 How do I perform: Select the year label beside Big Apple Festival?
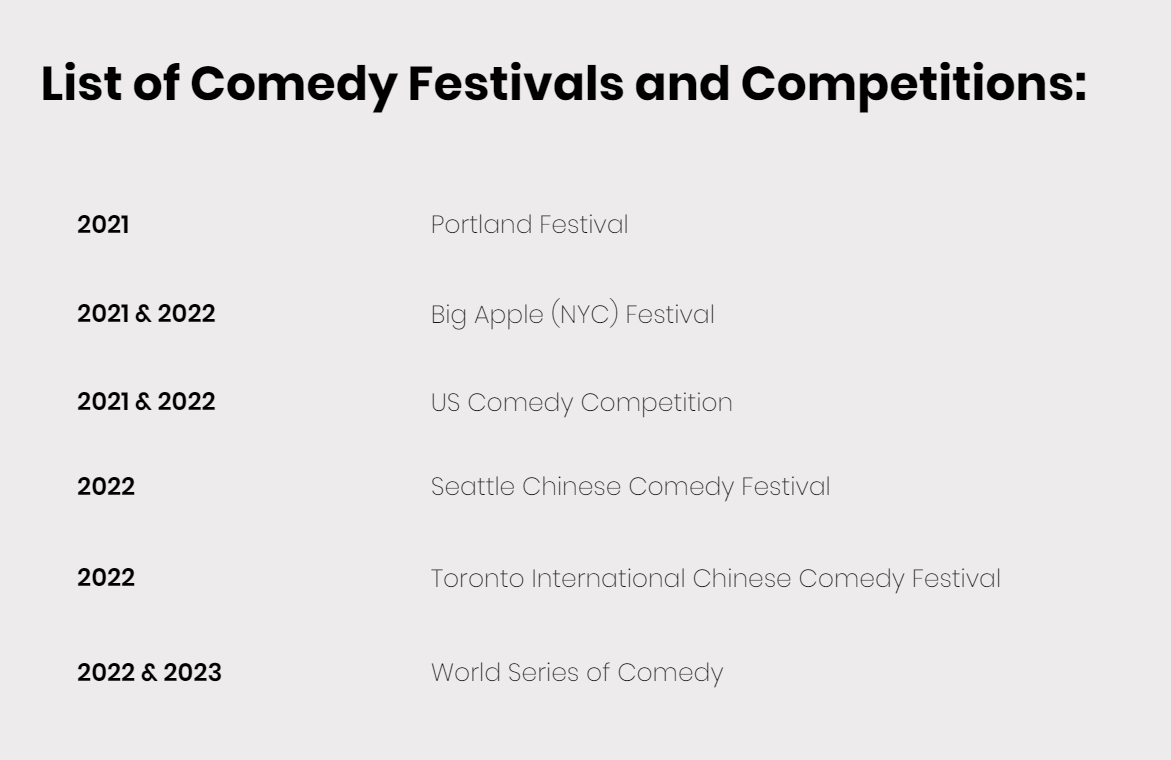click(x=146, y=314)
